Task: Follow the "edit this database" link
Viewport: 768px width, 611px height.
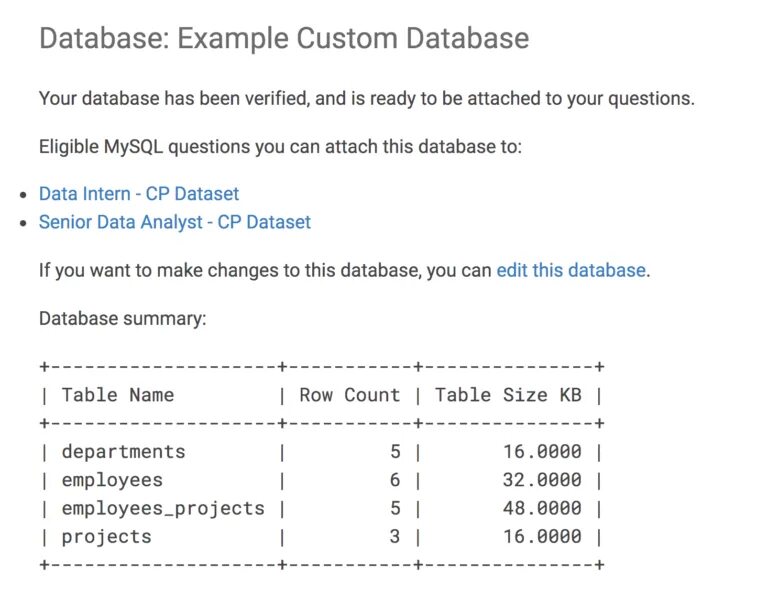Action: pyautogui.click(x=571, y=270)
